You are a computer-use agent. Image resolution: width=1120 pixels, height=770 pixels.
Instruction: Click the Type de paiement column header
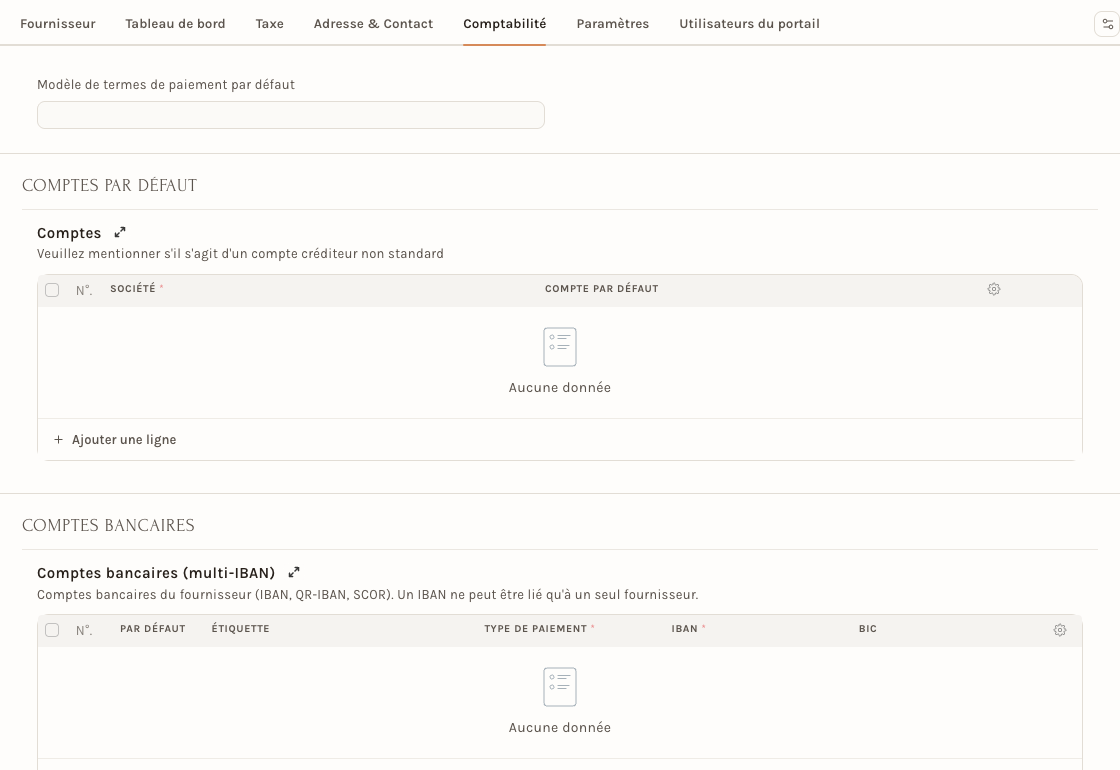tap(536, 629)
